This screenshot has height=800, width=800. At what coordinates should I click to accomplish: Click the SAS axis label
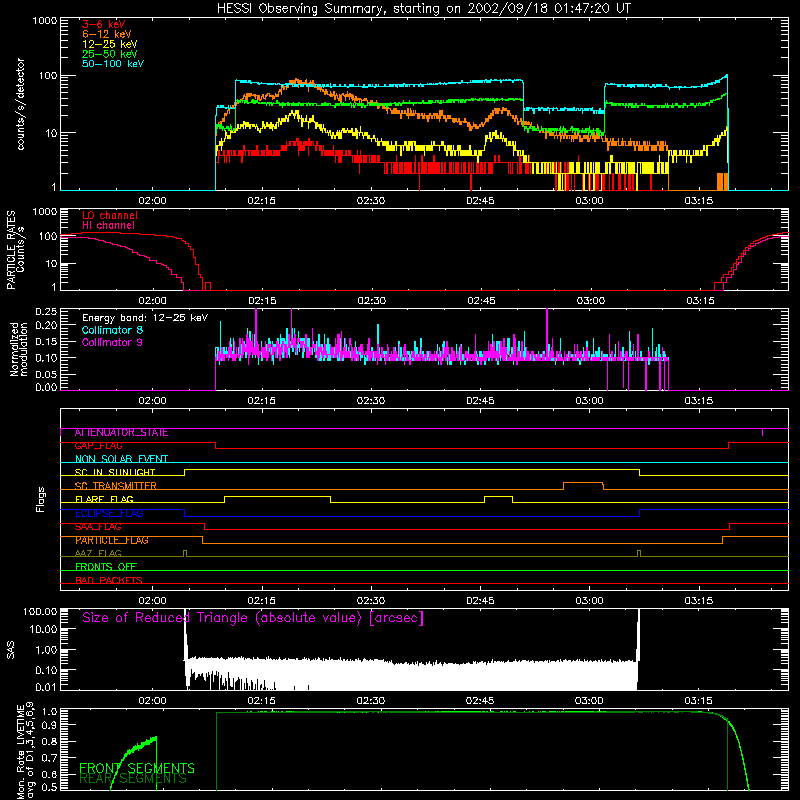tap(10, 650)
